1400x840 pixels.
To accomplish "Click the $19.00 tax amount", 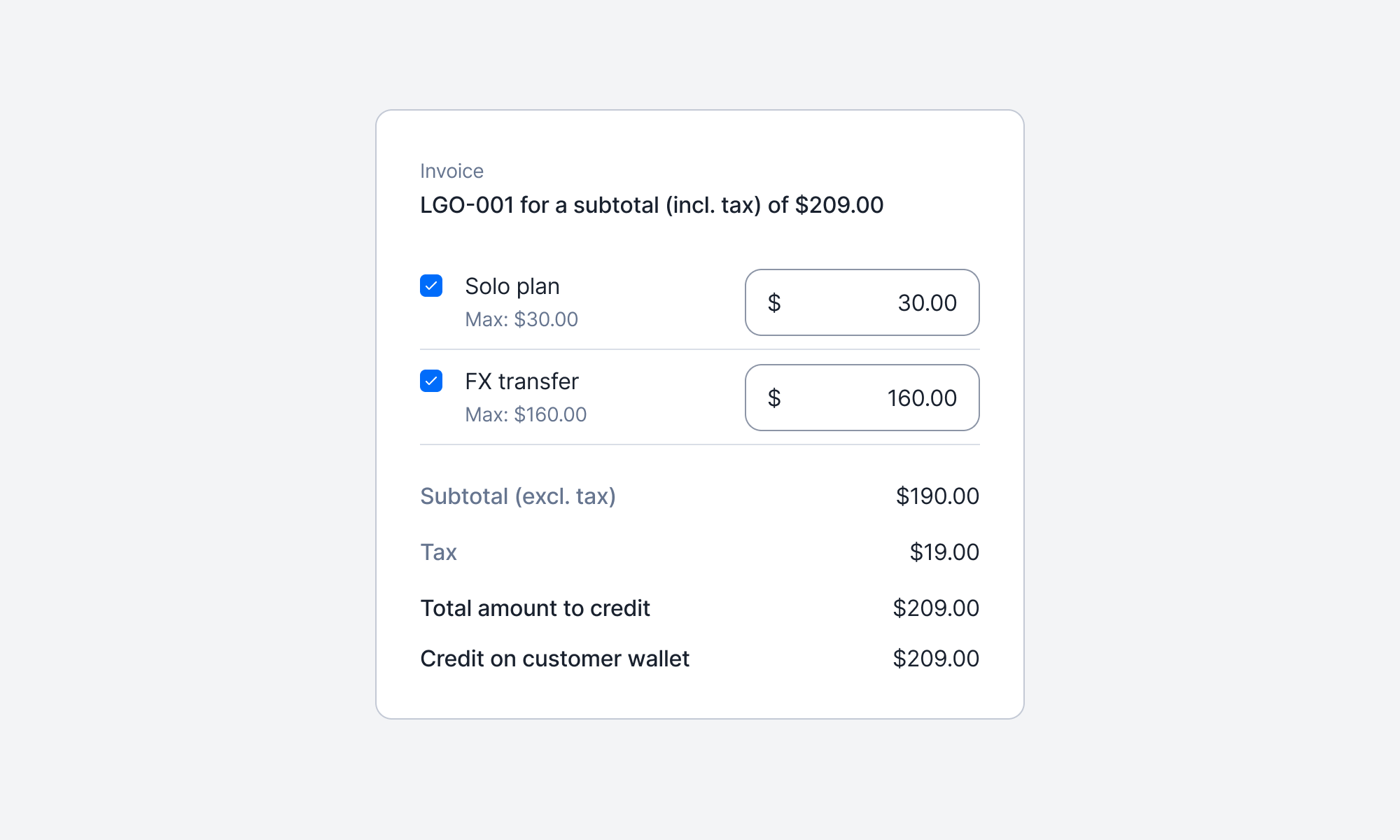I will click(944, 552).
